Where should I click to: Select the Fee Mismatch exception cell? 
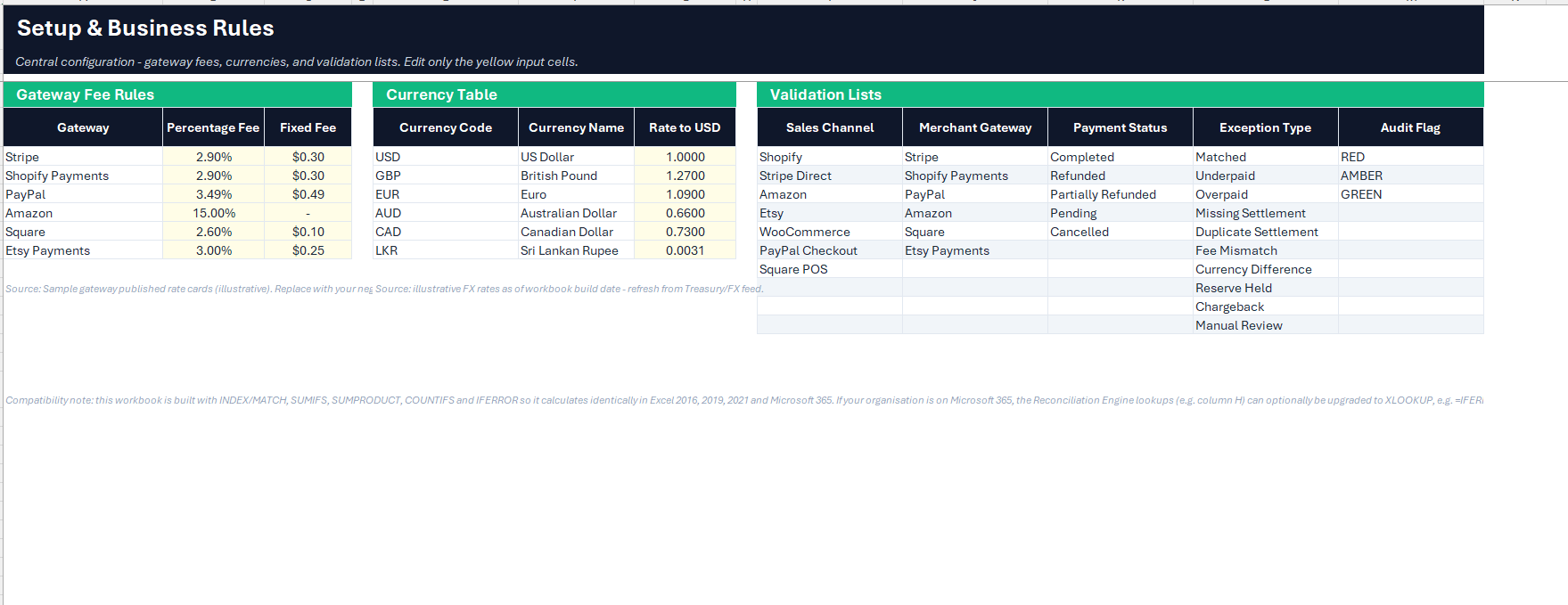(1266, 250)
